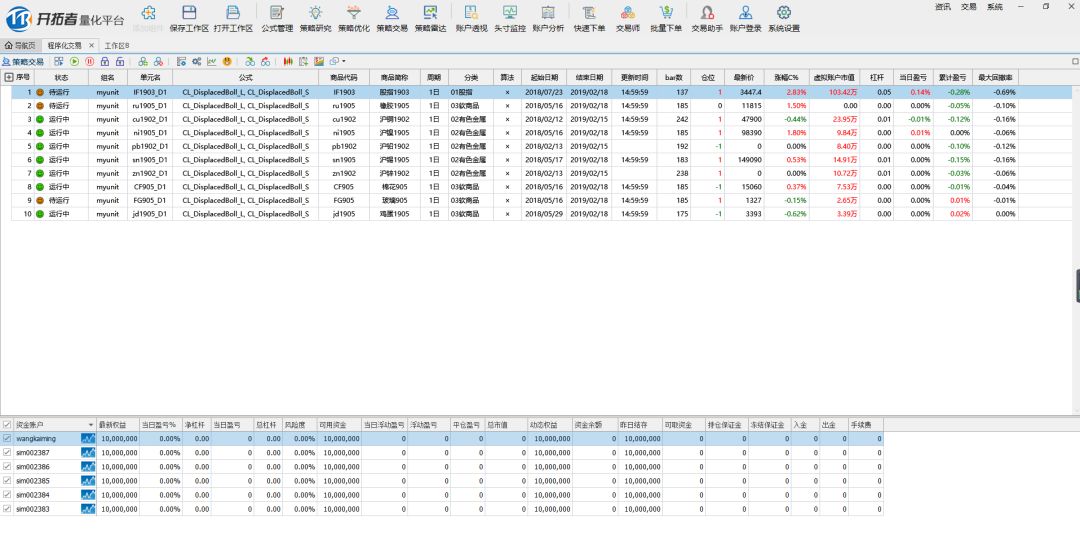Image resolution: width=1080 pixels, height=542 pixels.
Task: Click the zn1902 product code cell
Action: [344, 174]
